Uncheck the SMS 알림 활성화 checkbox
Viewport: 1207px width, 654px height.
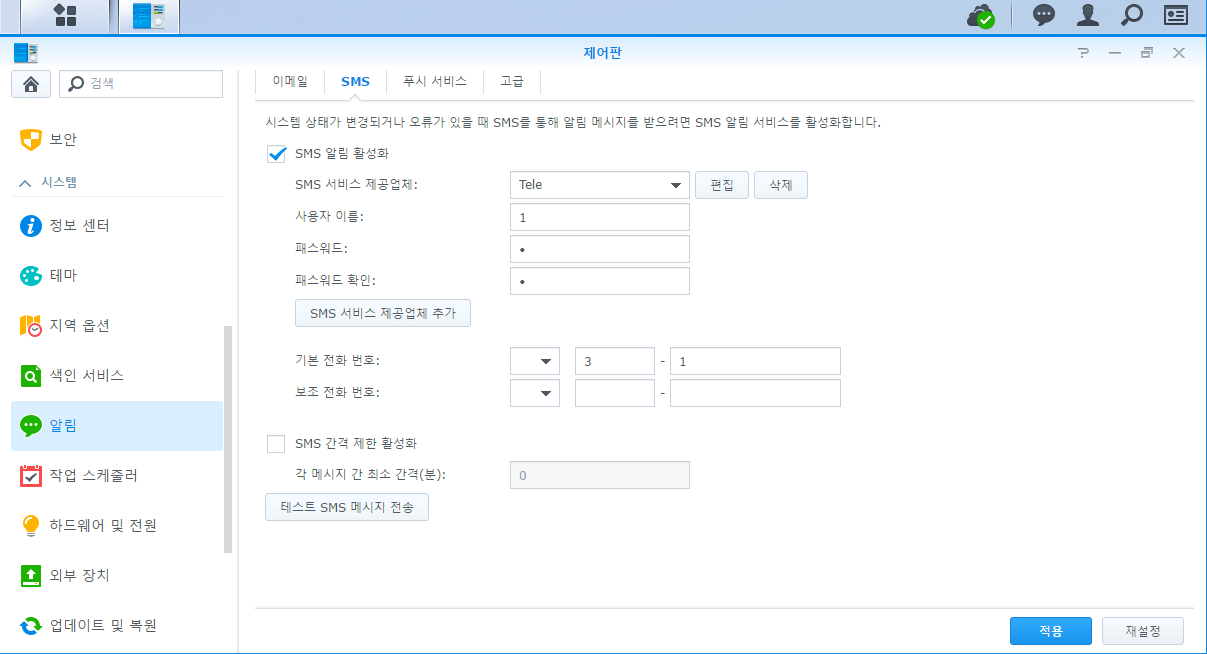coord(277,154)
